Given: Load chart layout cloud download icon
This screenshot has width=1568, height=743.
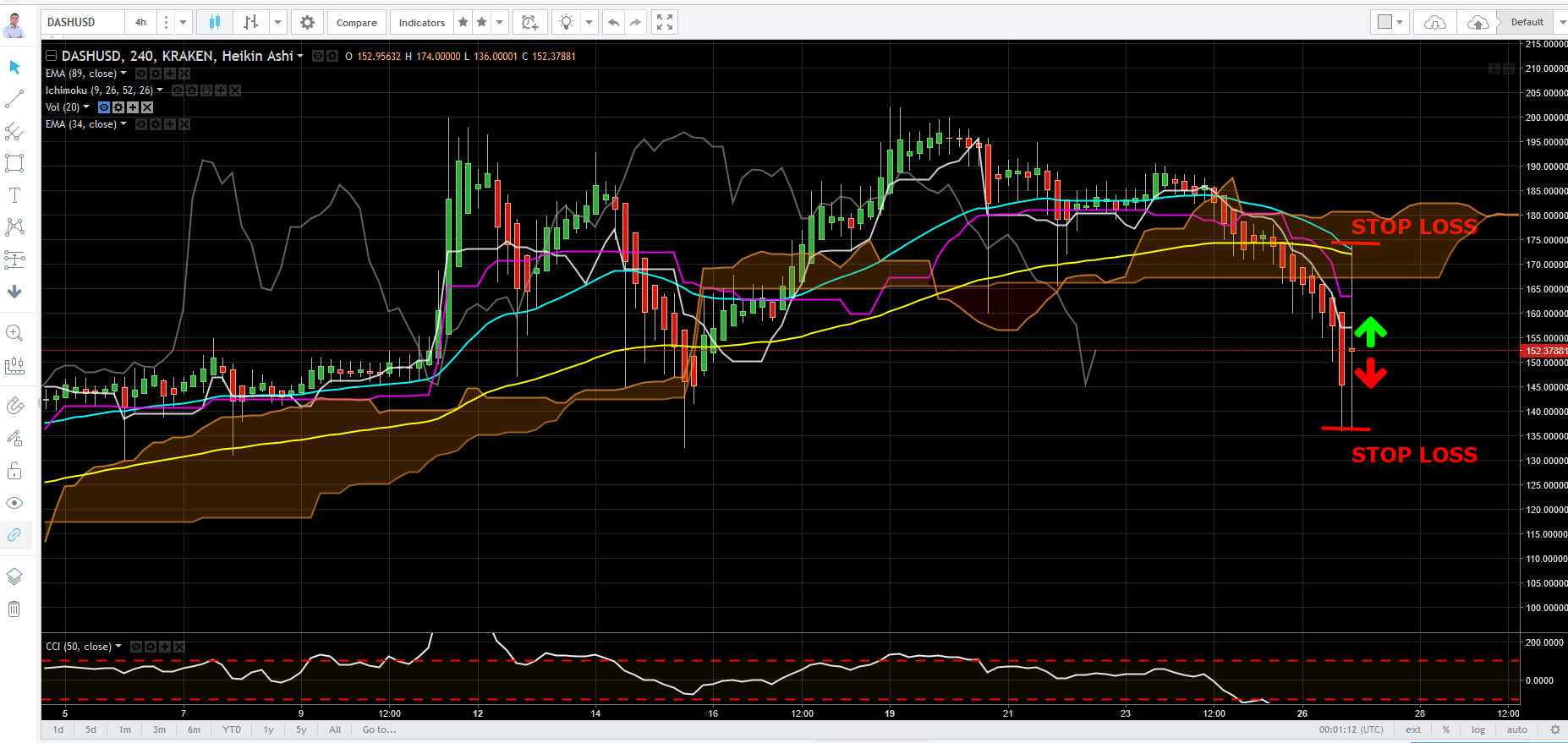Looking at the screenshot, I should [1435, 22].
